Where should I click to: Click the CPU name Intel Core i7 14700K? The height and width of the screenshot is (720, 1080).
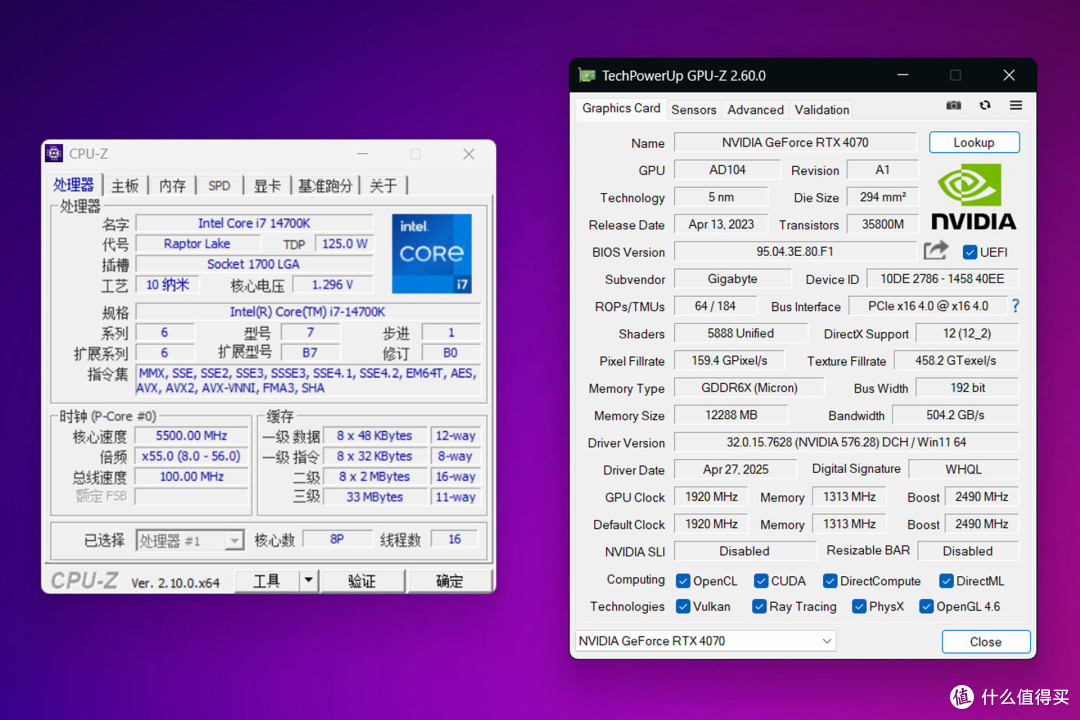coord(254,223)
